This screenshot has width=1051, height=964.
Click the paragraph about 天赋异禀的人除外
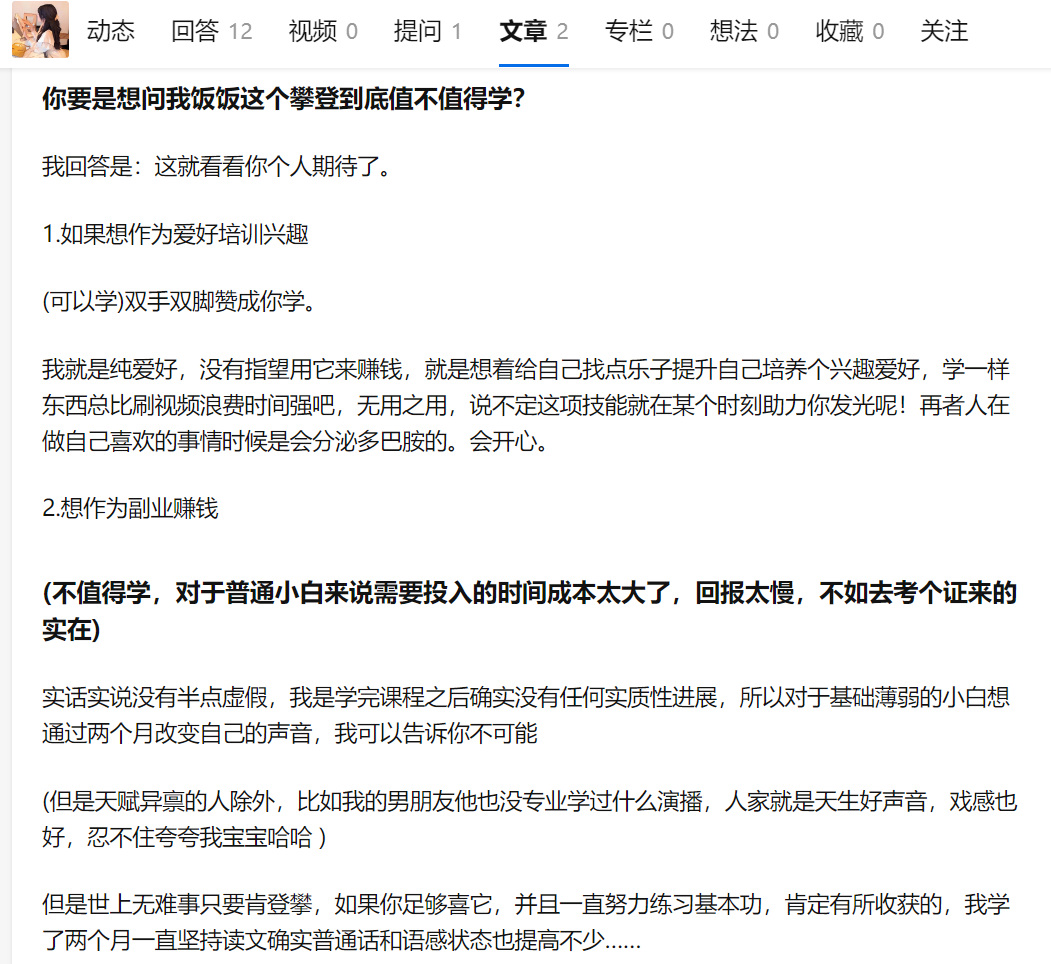point(530,819)
